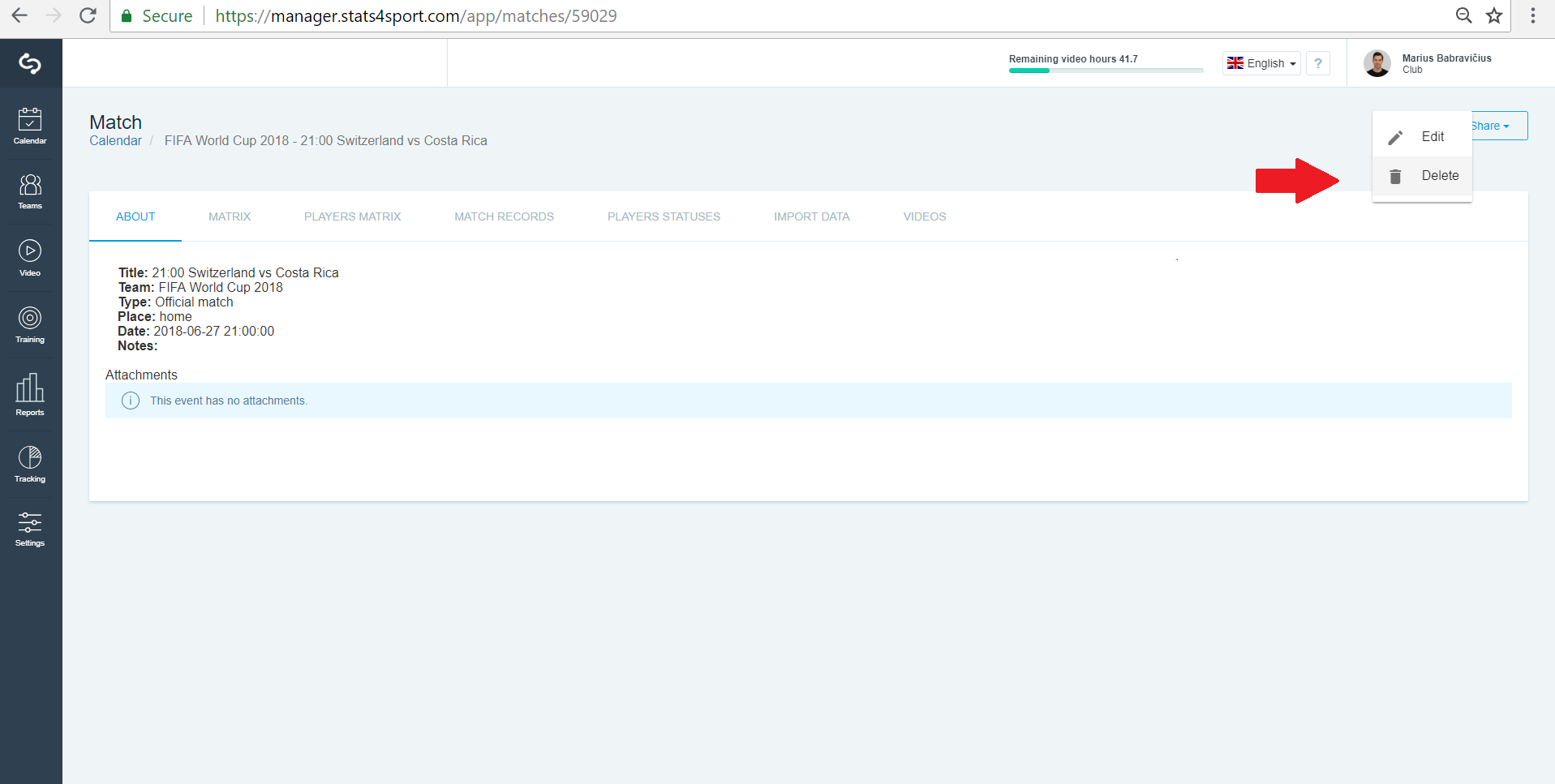Click the question mark help button
The height and width of the screenshot is (784, 1555).
[1318, 63]
